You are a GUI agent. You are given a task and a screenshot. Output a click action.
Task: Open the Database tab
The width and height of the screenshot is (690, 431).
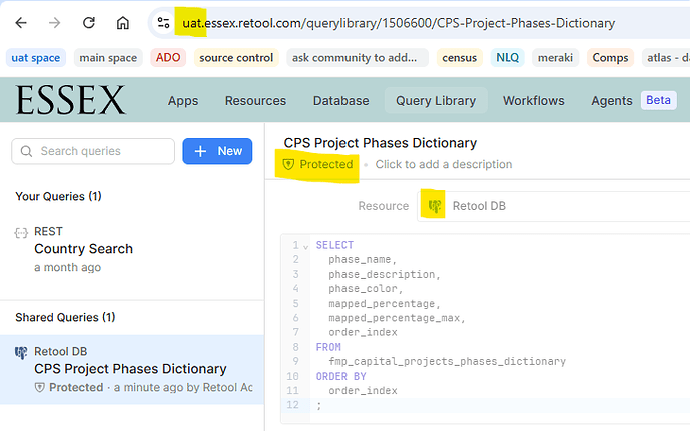(340, 101)
